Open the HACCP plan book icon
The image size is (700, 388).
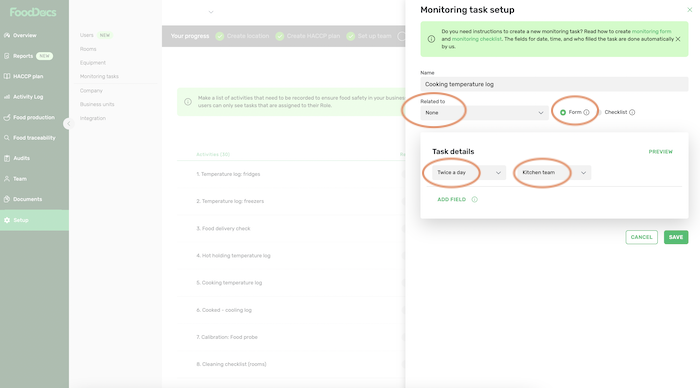pos(7,76)
